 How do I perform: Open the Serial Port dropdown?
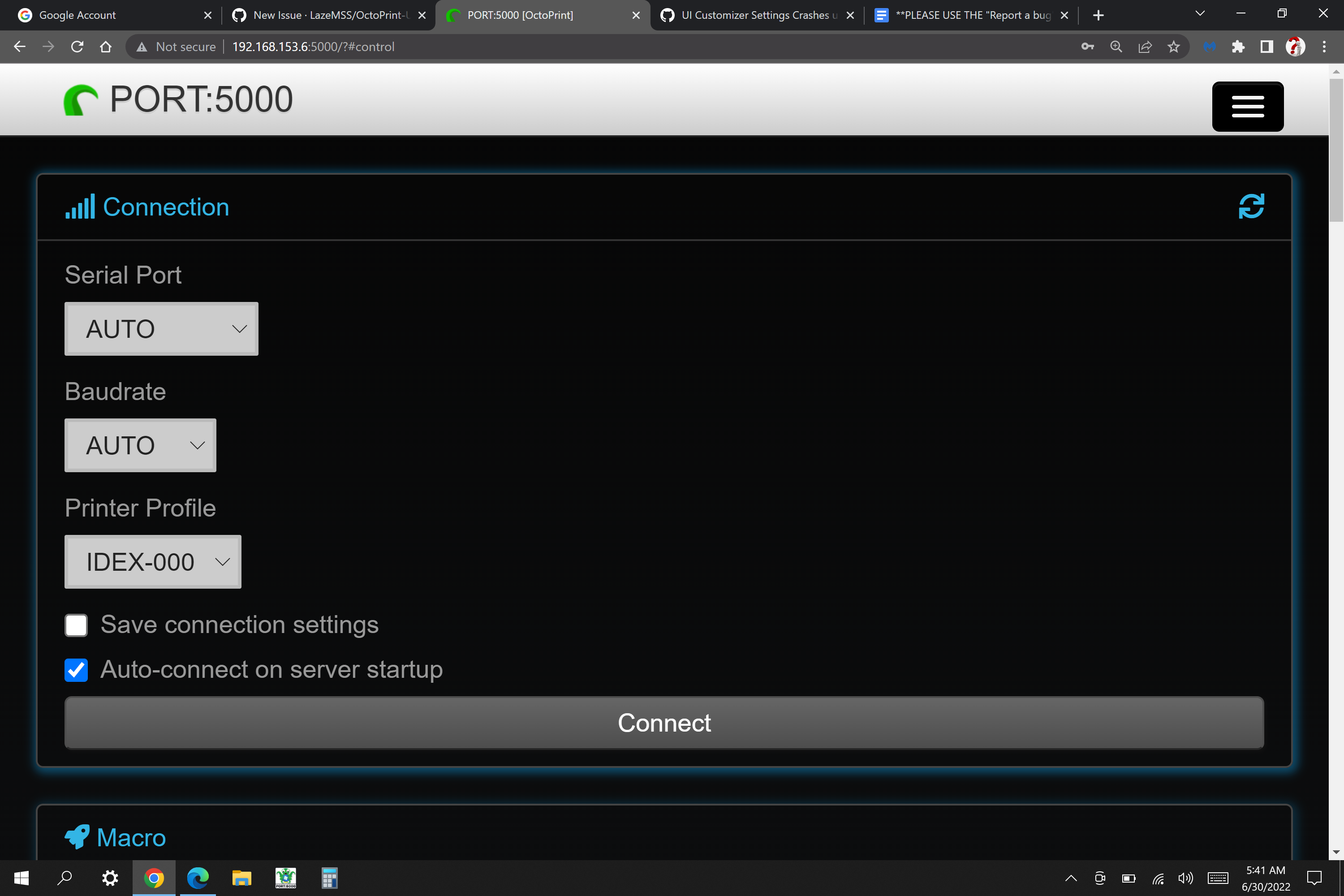161,328
